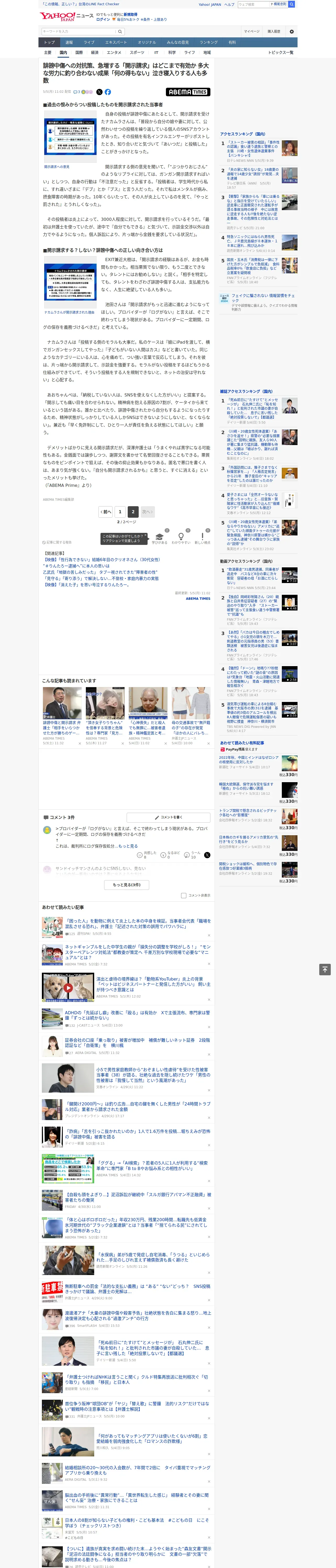The image size is (336, 1568).
Task: Open the 証券会社の口座「乗っ取り」article
Action: (x=137, y=1043)
